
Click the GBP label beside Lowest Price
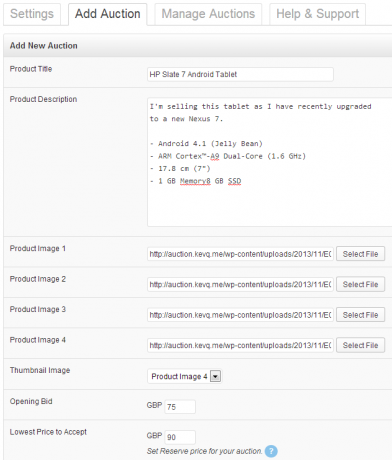click(154, 436)
